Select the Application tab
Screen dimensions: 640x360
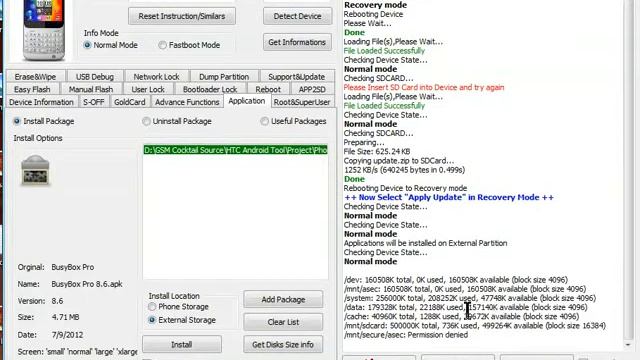[x=247, y=101]
